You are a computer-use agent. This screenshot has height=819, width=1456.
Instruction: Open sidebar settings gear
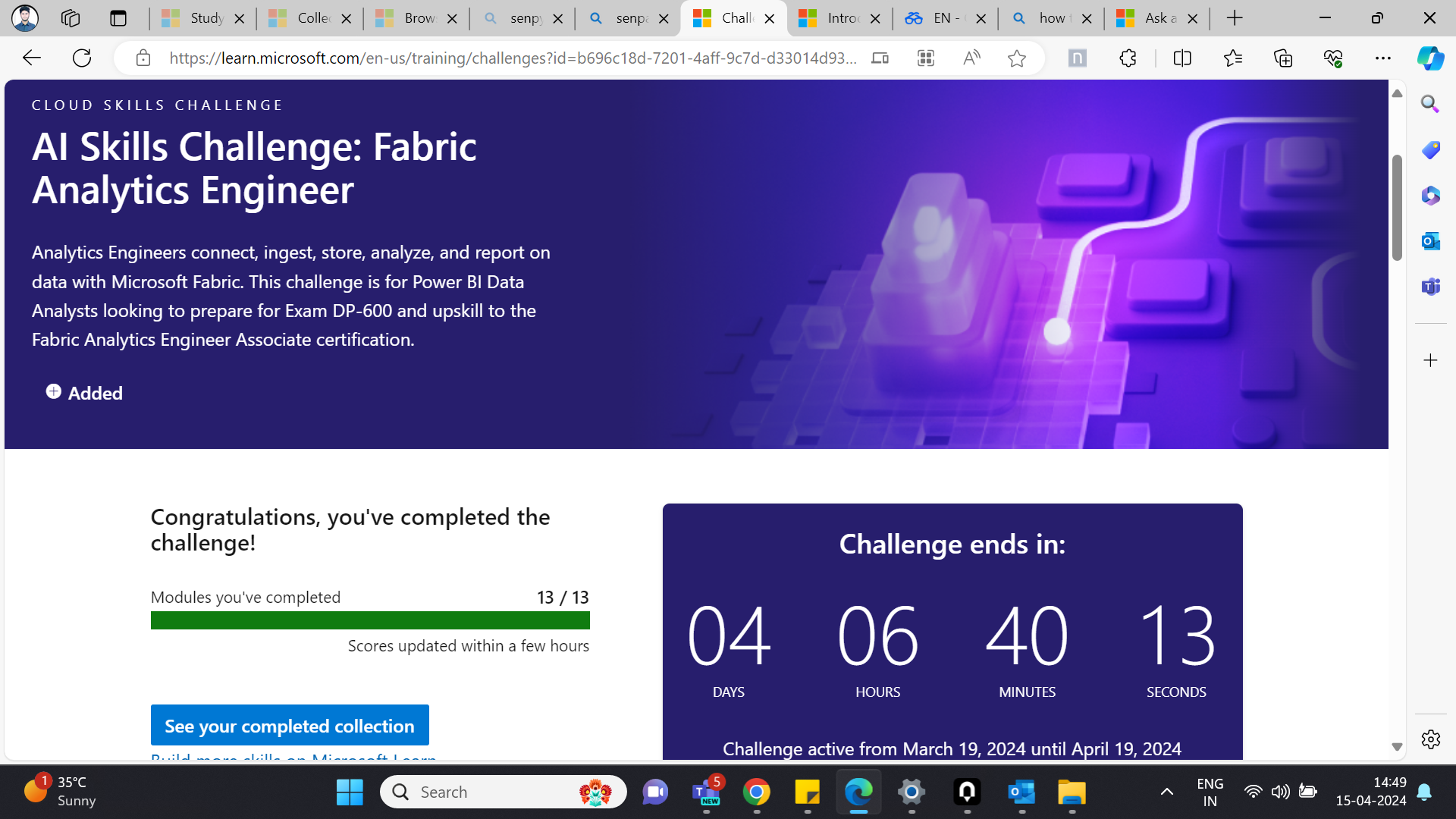tap(1431, 739)
